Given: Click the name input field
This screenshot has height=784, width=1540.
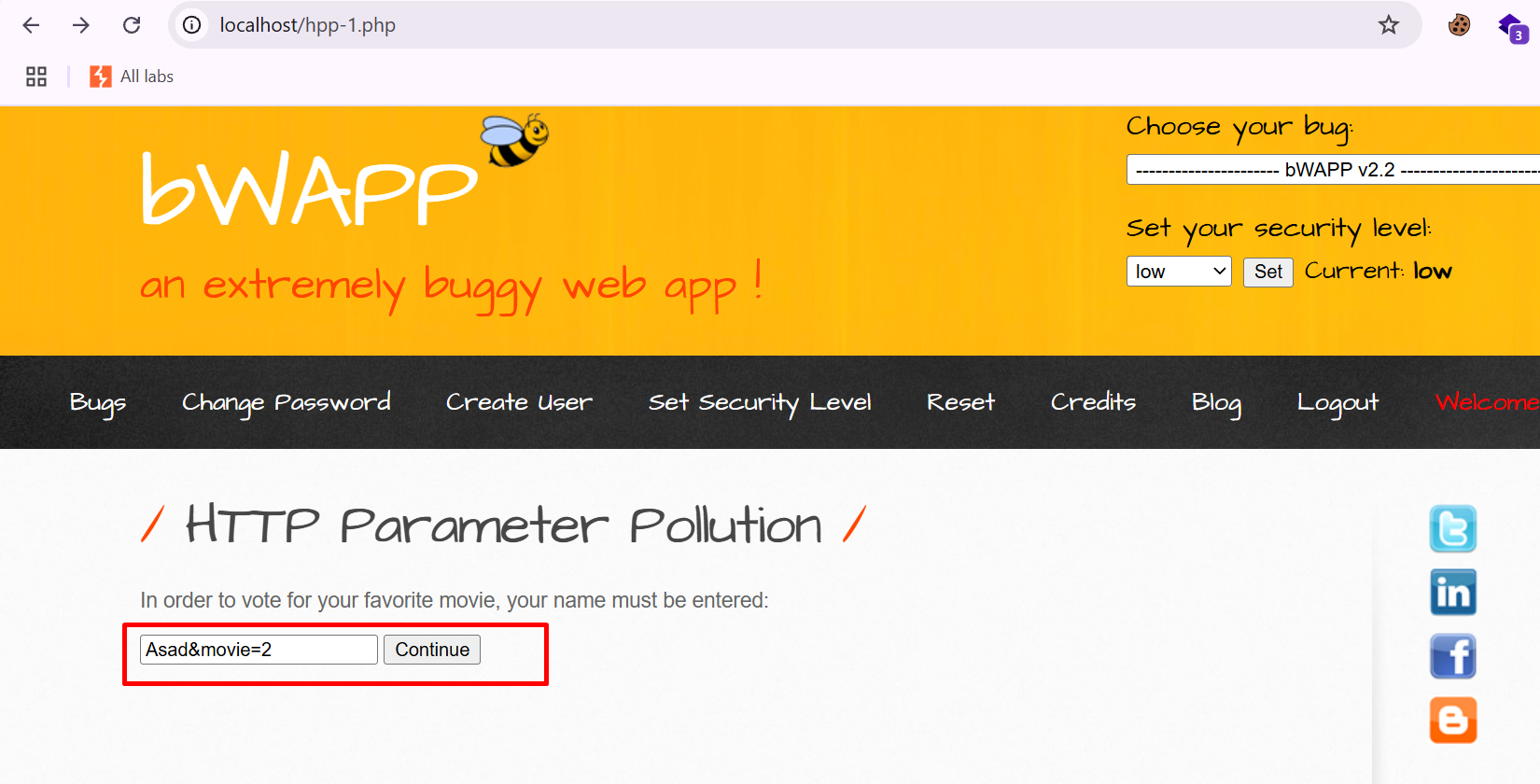Looking at the screenshot, I should 259,650.
